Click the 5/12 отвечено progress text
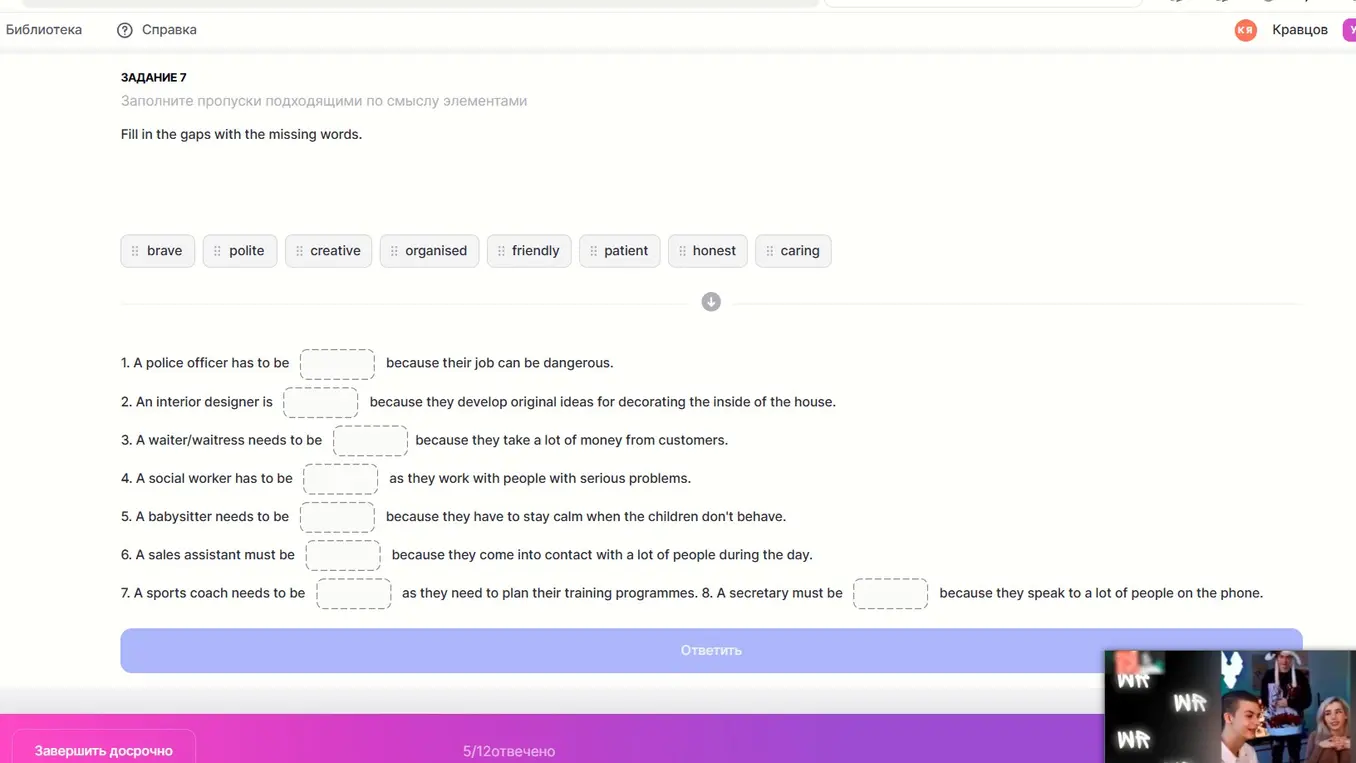Image resolution: width=1356 pixels, height=763 pixels. click(509, 751)
